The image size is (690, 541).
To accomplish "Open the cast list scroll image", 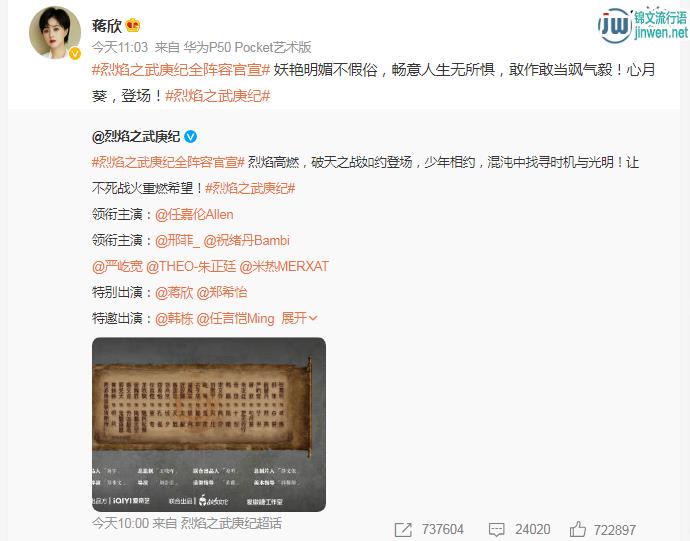I will tap(209, 424).
